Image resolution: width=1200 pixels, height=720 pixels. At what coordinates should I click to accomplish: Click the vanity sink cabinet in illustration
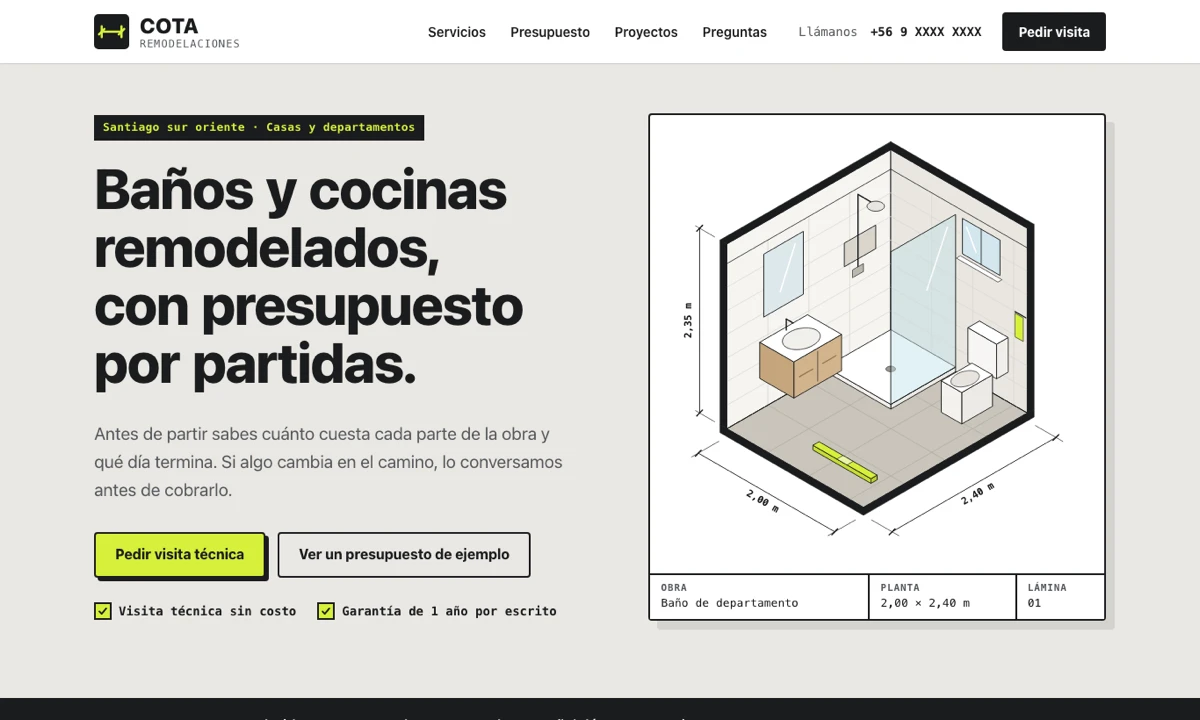point(800,357)
